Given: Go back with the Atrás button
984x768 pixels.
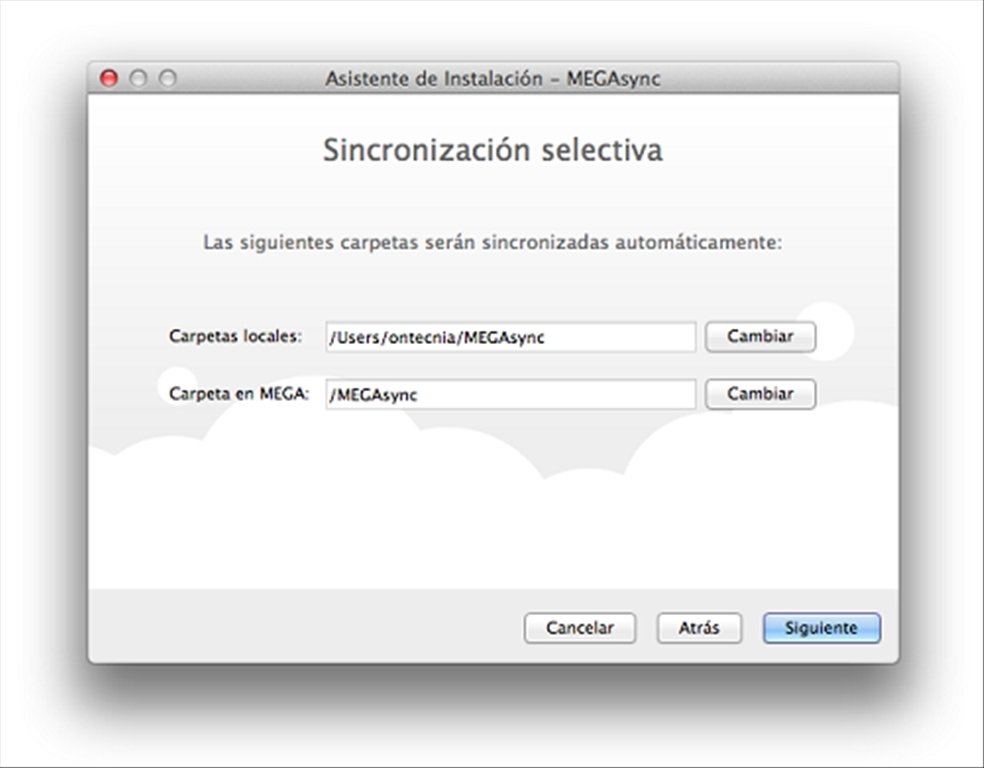Looking at the screenshot, I should pos(699,628).
